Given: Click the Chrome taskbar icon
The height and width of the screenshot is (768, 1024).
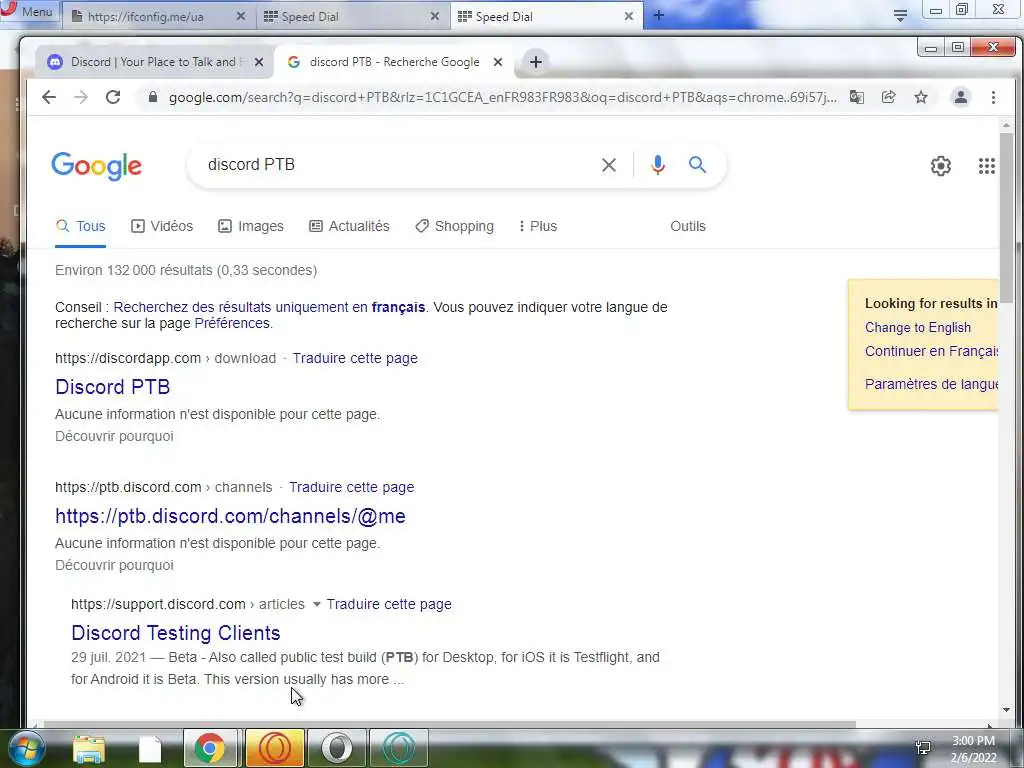Looking at the screenshot, I should point(210,748).
